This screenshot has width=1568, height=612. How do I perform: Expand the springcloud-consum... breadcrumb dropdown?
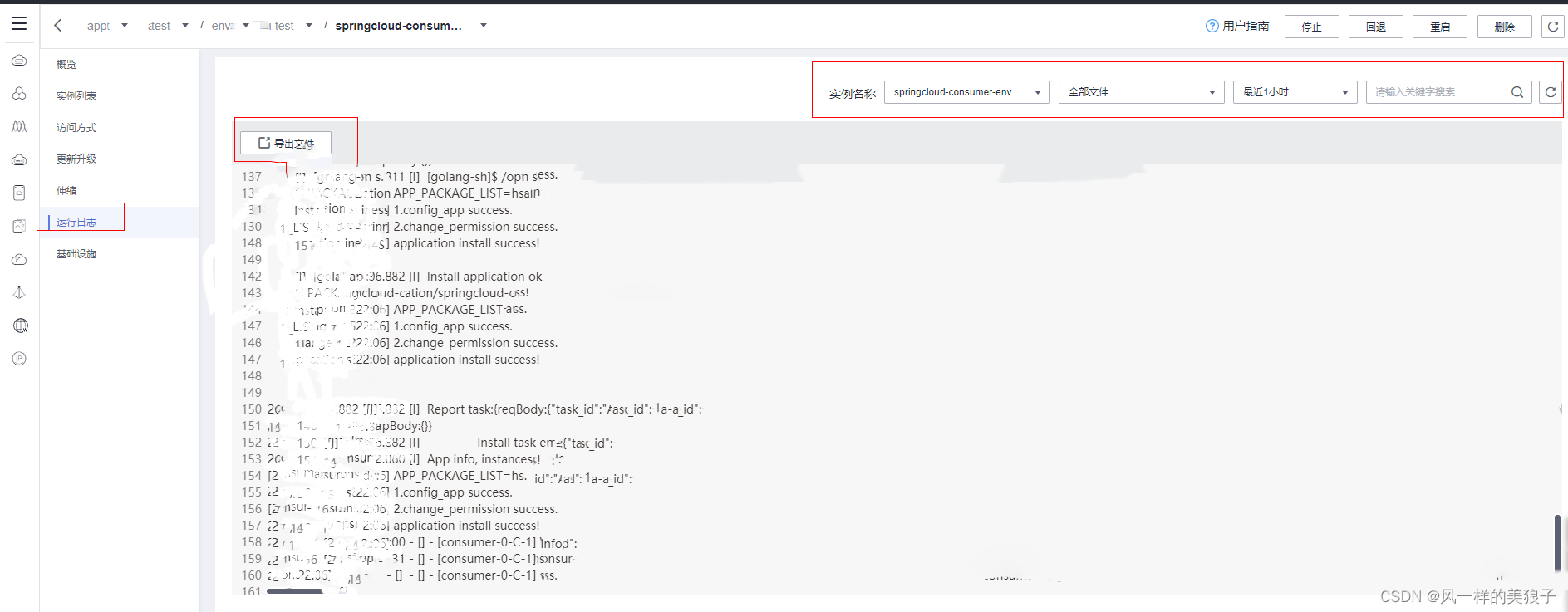point(484,26)
